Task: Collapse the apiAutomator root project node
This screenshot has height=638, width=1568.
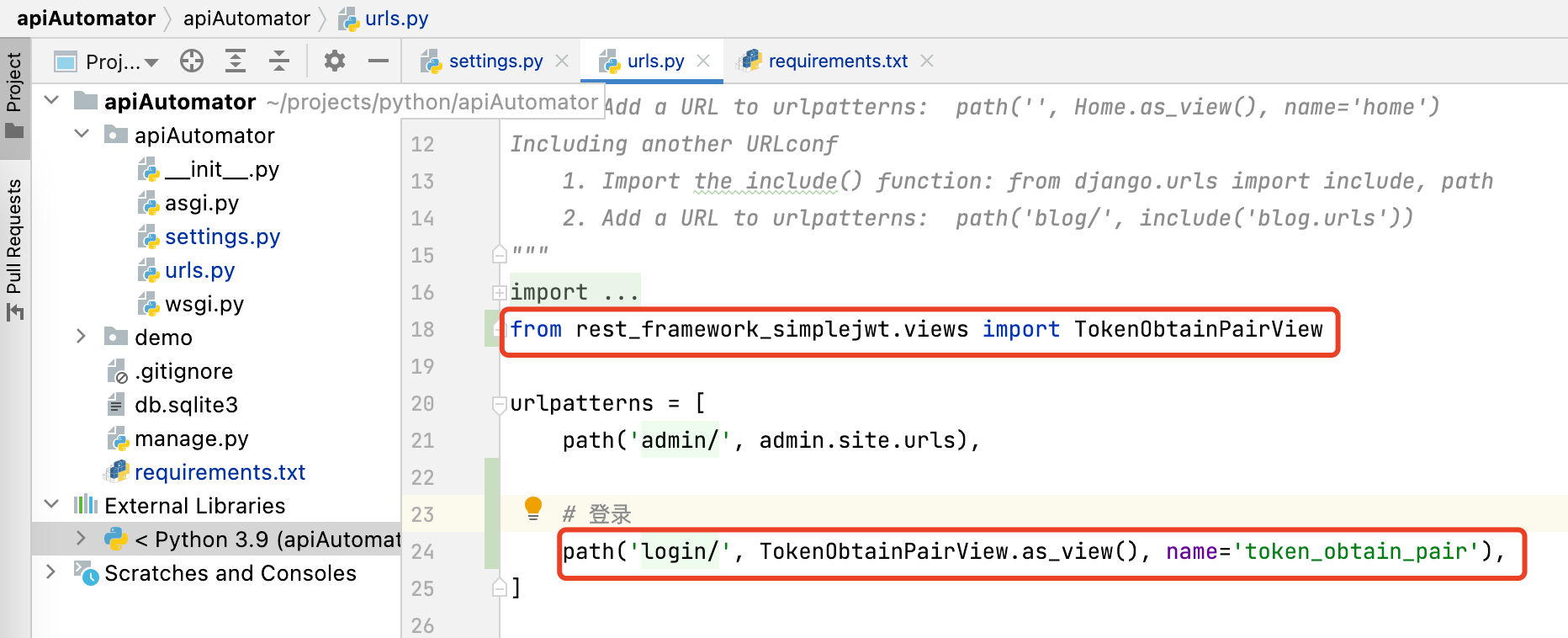Action: [51, 101]
